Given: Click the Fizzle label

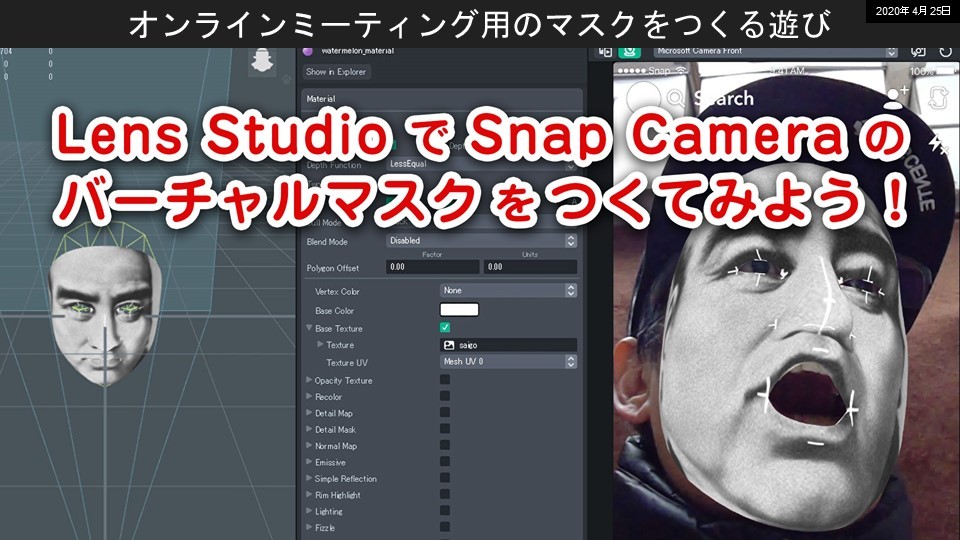Looking at the screenshot, I should pyautogui.click(x=325, y=528).
